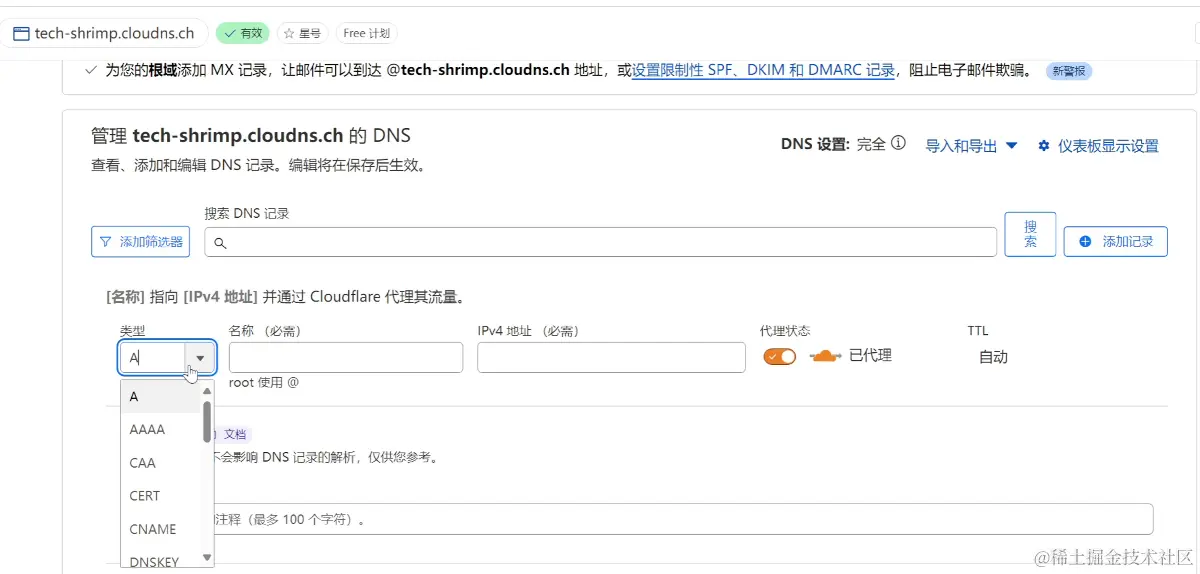Select AAAA in the record type list
The image size is (1200, 574).
pyautogui.click(x=161, y=430)
